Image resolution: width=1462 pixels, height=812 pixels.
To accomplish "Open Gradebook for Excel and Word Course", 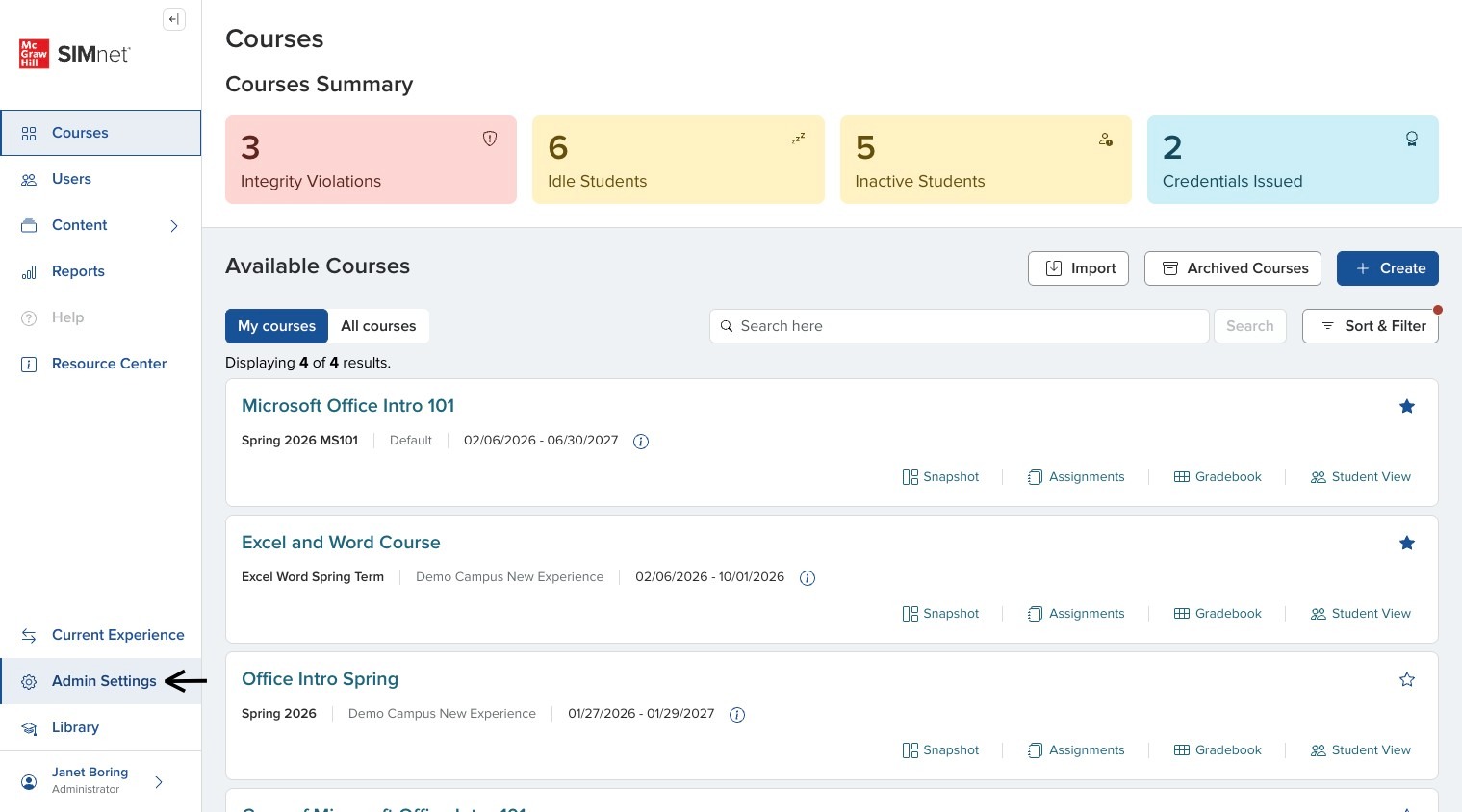I will point(1218,614).
